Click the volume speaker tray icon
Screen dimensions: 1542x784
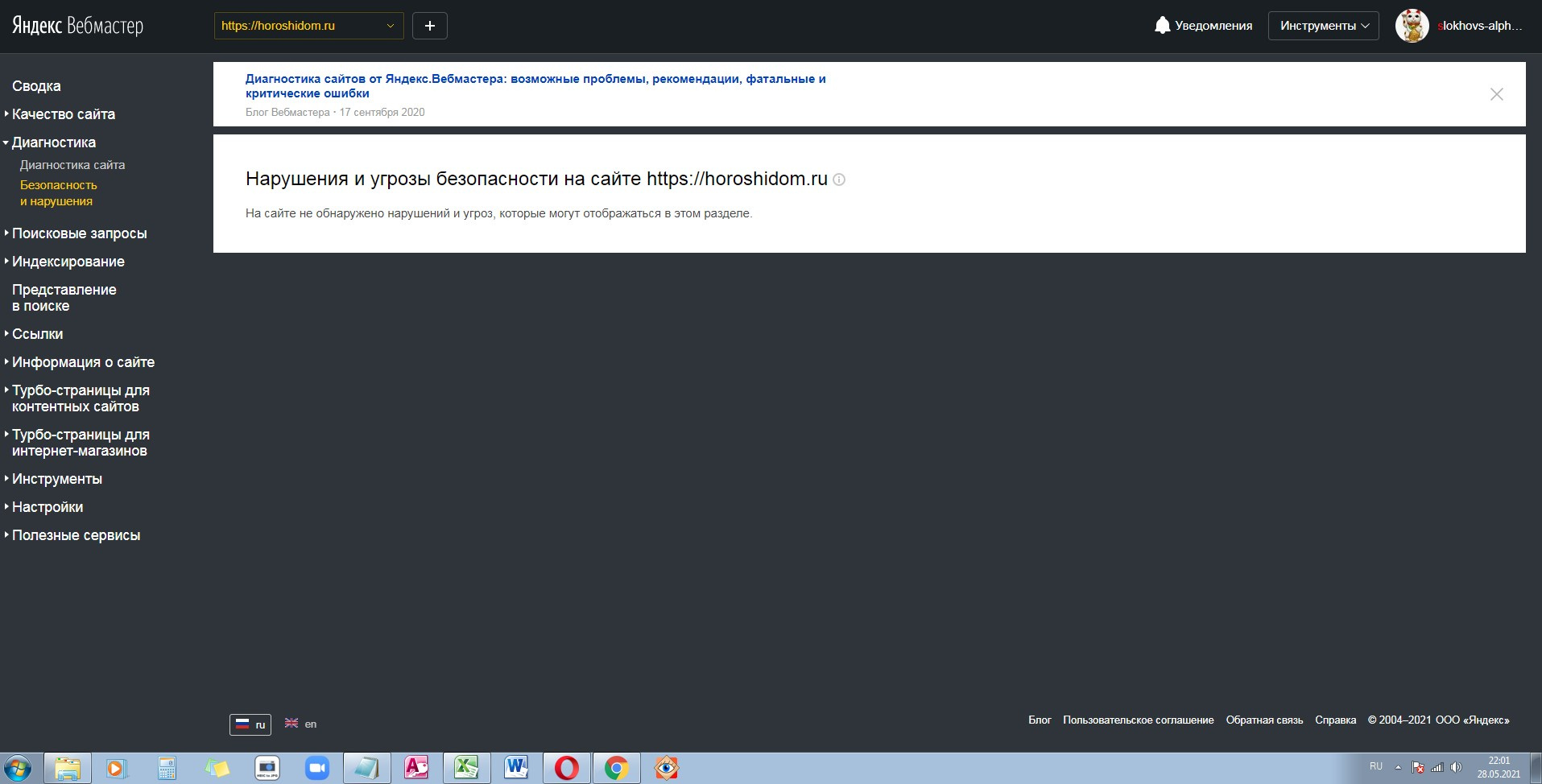tap(1456, 767)
